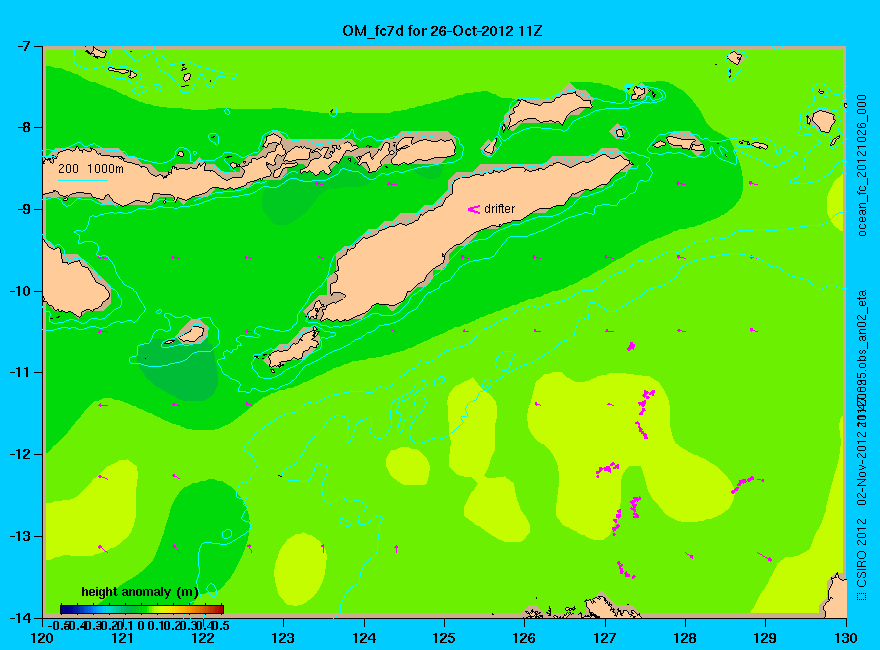Click the longitude label 120
Viewport: 880px width, 650px height.
point(43,638)
